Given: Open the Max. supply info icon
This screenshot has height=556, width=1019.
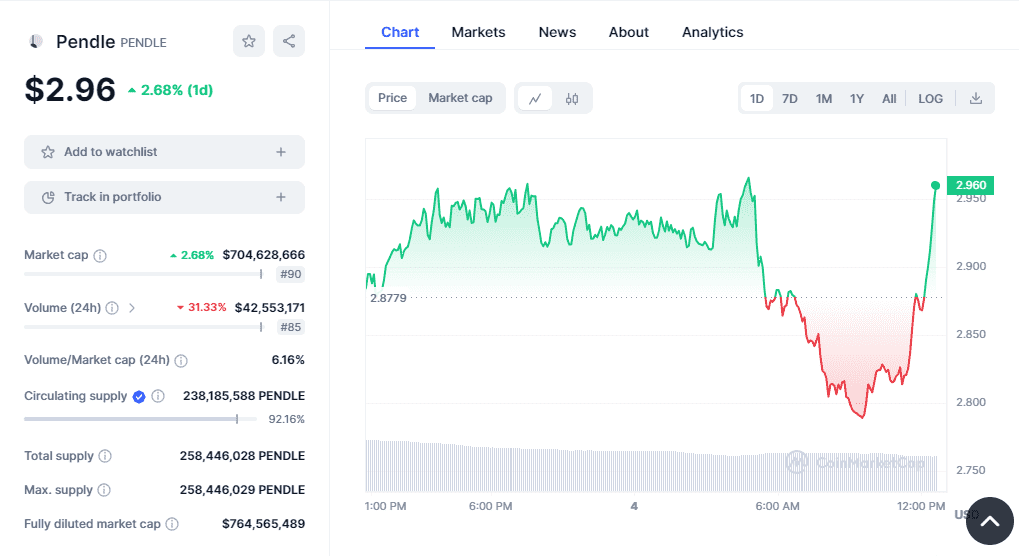Looking at the screenshot, I should pyautogui.click(x=104, y=490).
